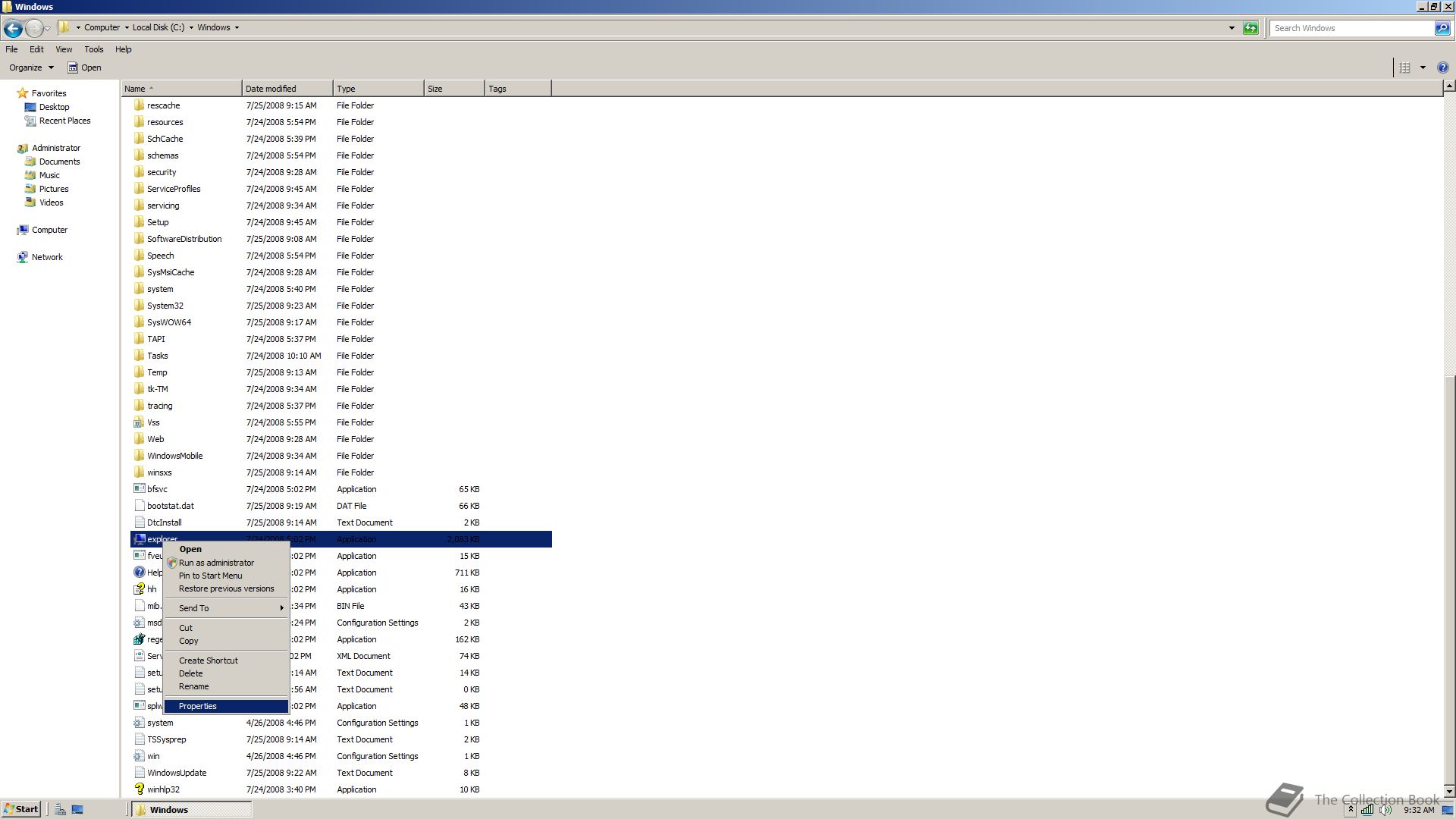This screenshot has height=819, width=1456.
Task: Open the Documents library icon
Action: pos(30,162)
